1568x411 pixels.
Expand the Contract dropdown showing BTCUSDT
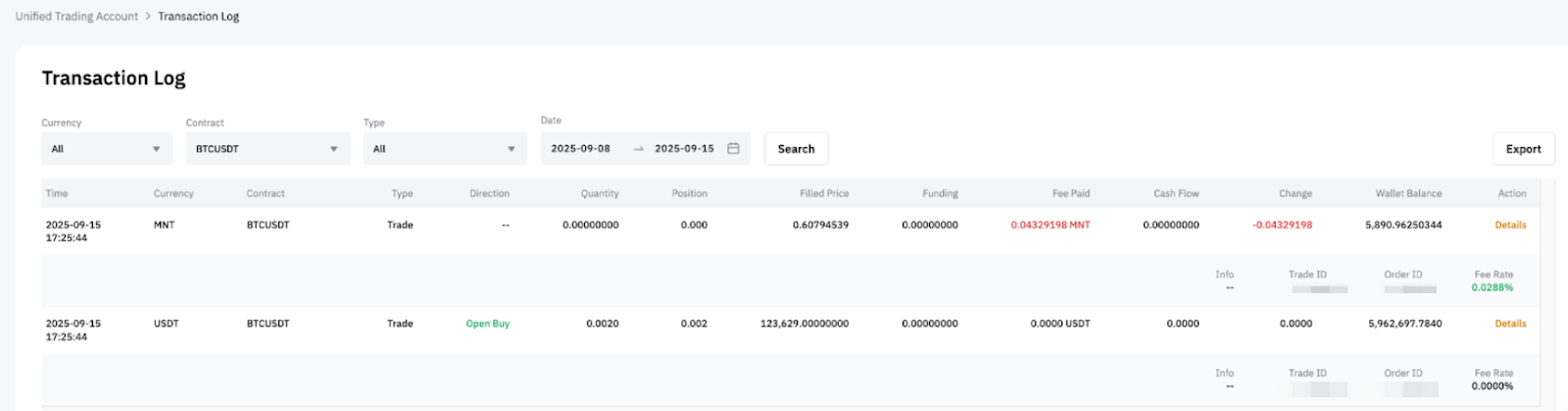267,149
